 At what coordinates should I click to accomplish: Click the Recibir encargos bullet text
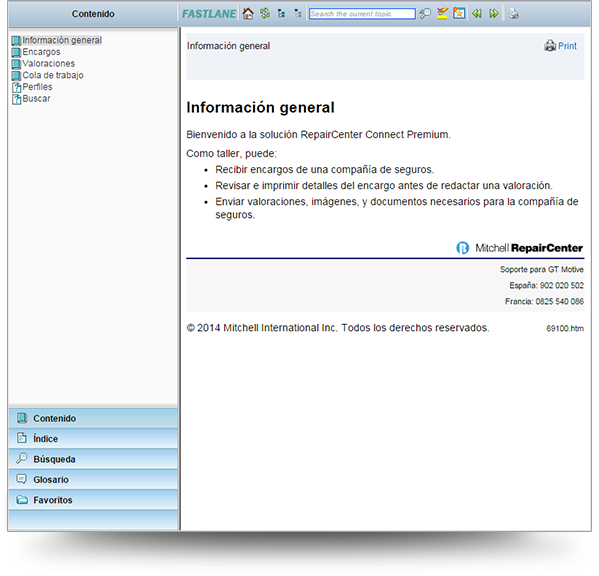[x=324, y=170]
